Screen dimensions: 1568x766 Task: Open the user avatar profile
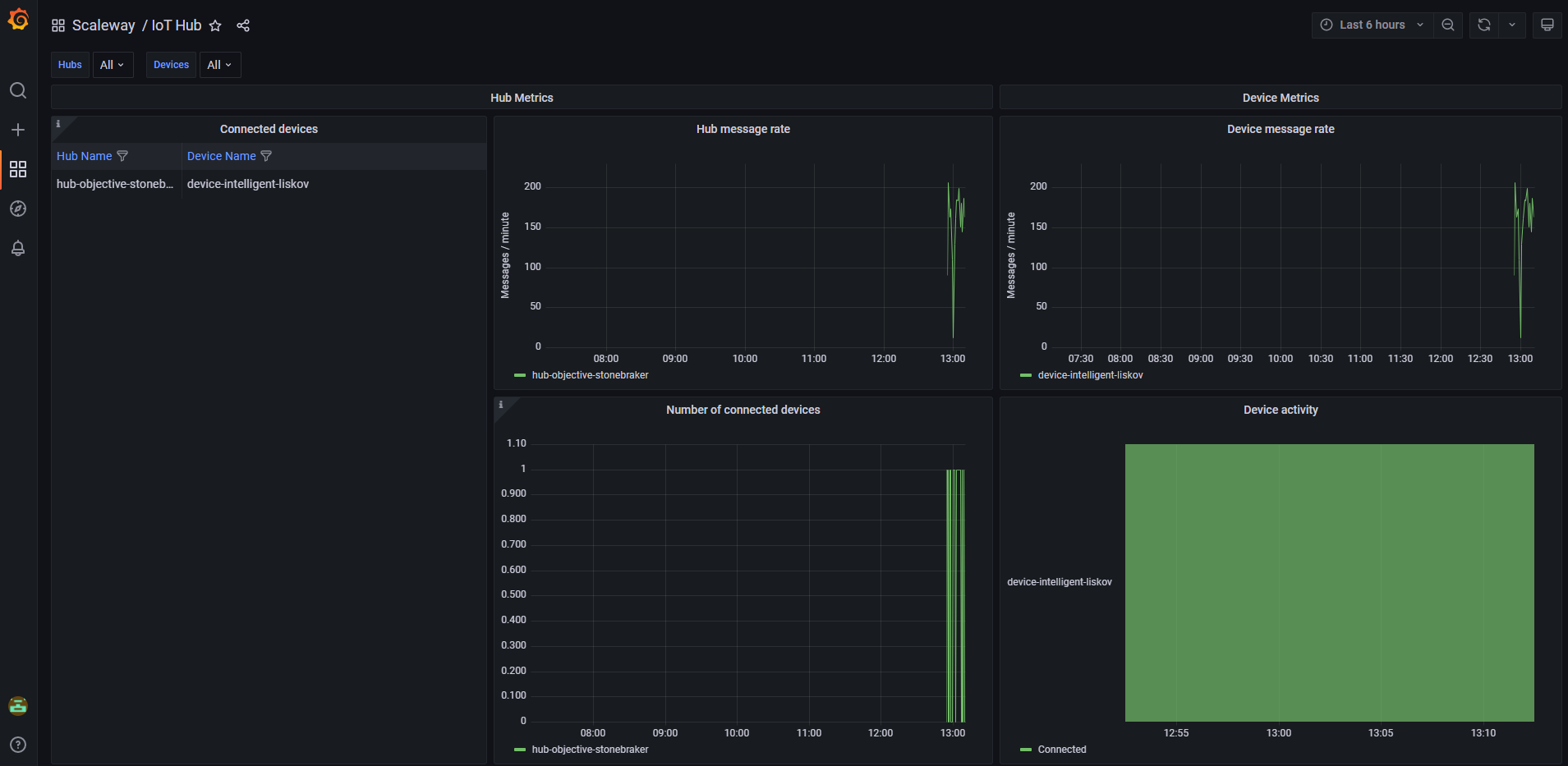(18, 705)
